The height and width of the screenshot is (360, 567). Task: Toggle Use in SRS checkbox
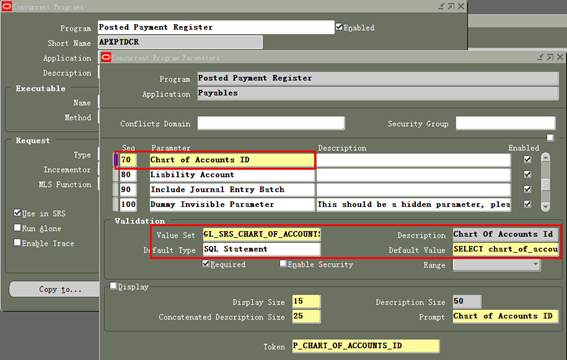(17, 213)
